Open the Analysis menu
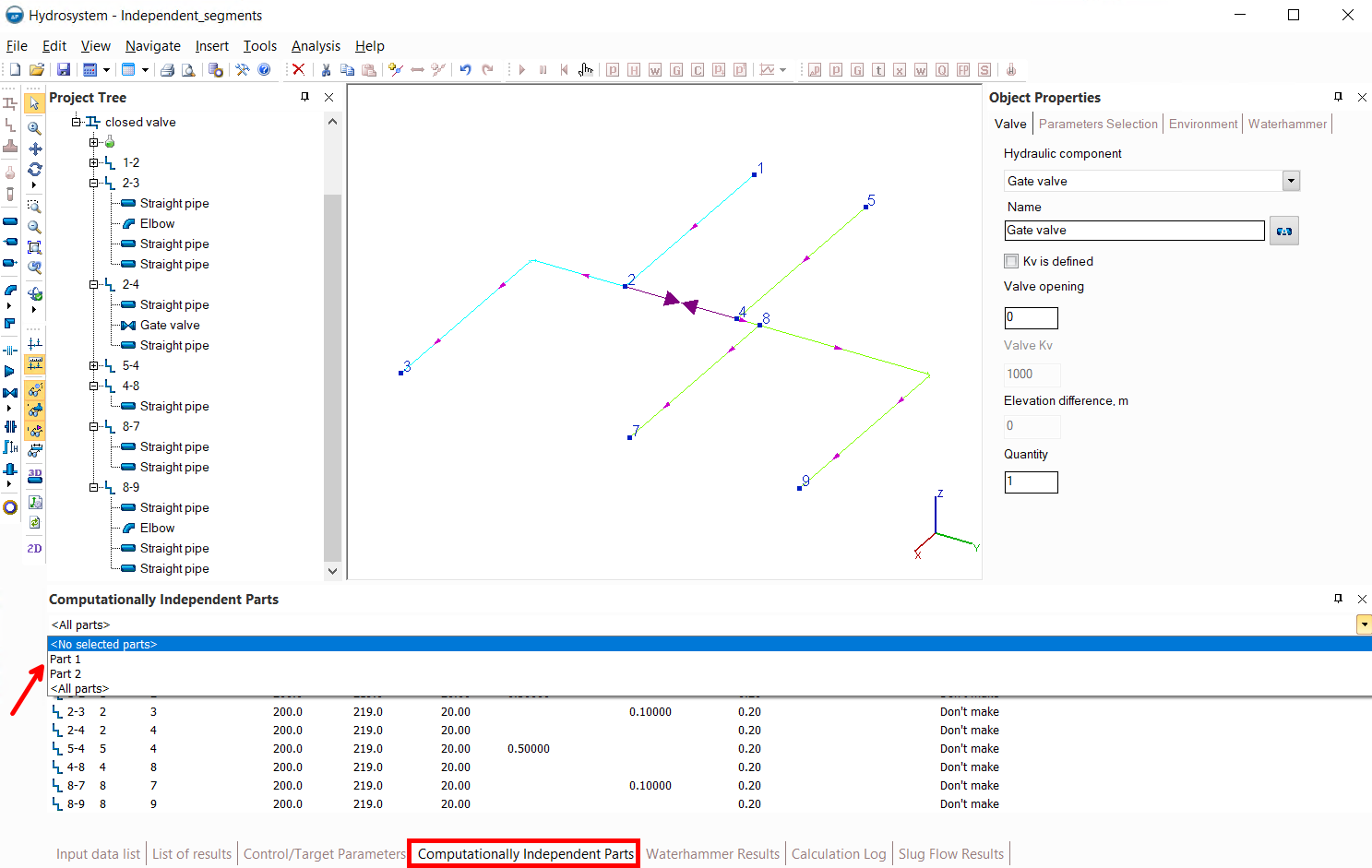This screenshot has height=868, width=1372. [x=316, y=46]
